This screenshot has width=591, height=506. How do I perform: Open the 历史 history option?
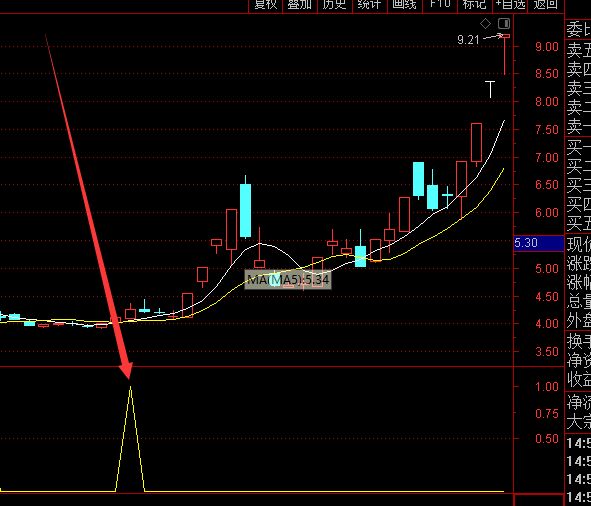point(334,5)
